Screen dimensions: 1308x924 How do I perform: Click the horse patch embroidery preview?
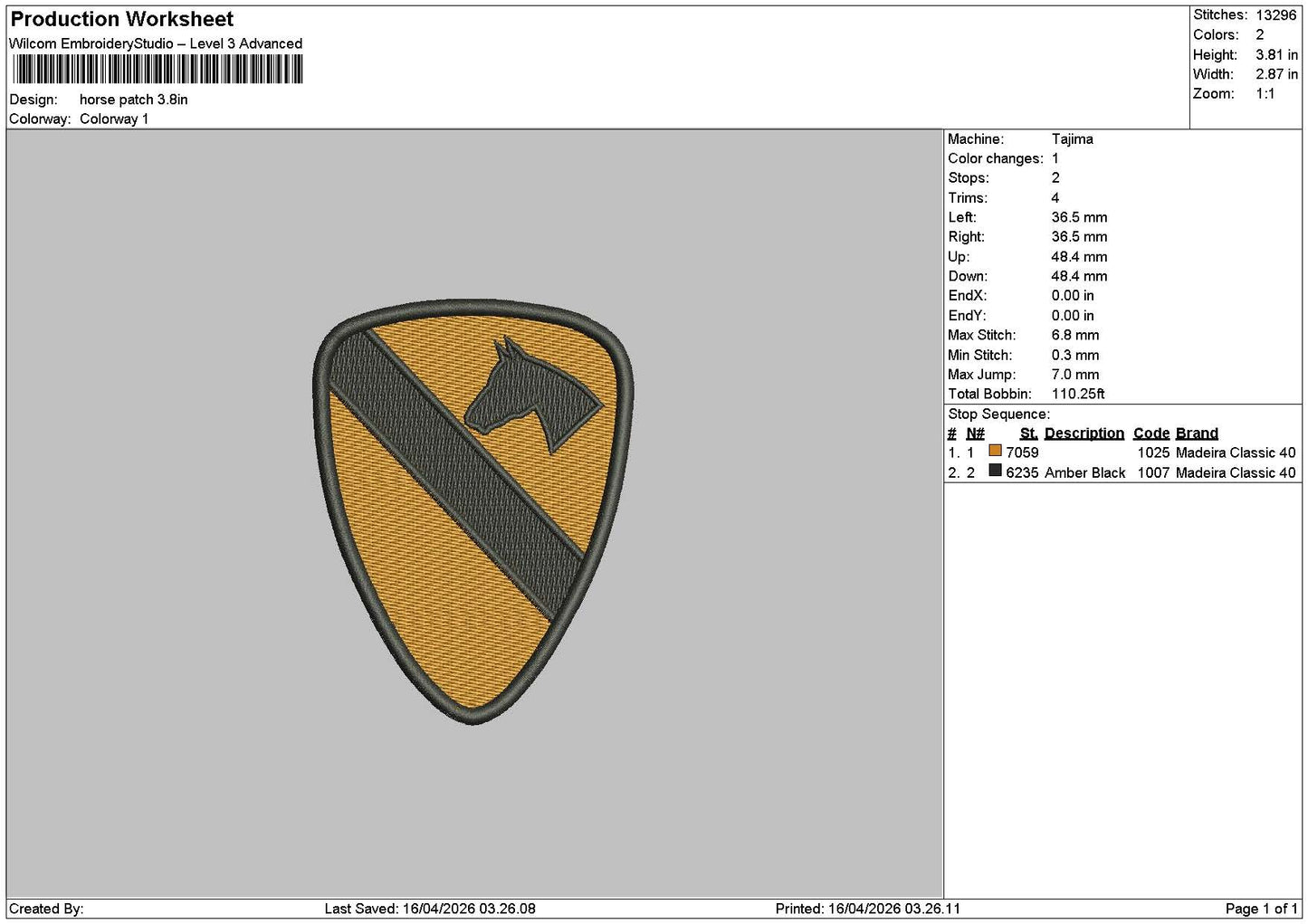pyautogui.click(x=473, y=511)
